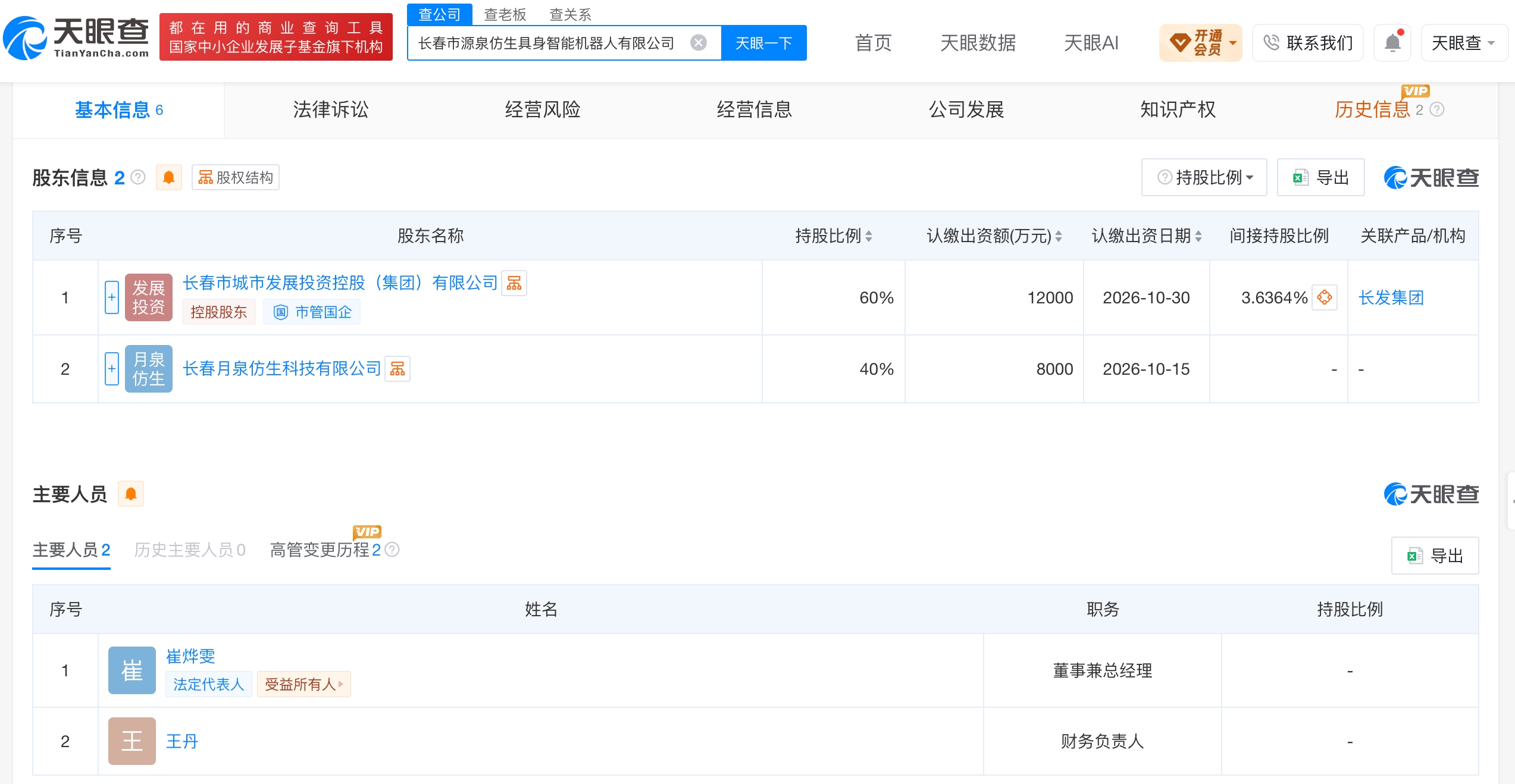The image size is (1515, 784).
Task: Open the 长春市城市发展投资控股（集团）有限公司 link
Action: point(340,283)
